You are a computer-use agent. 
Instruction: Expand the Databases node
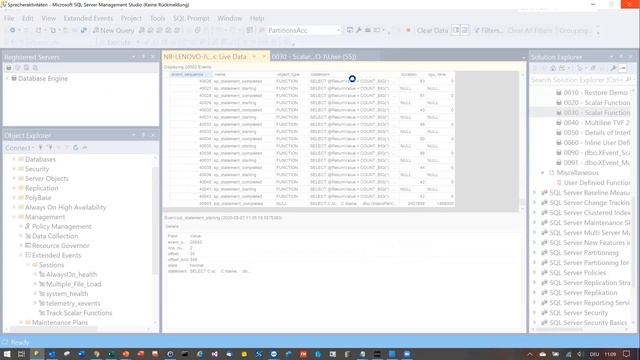pos(14,159)
